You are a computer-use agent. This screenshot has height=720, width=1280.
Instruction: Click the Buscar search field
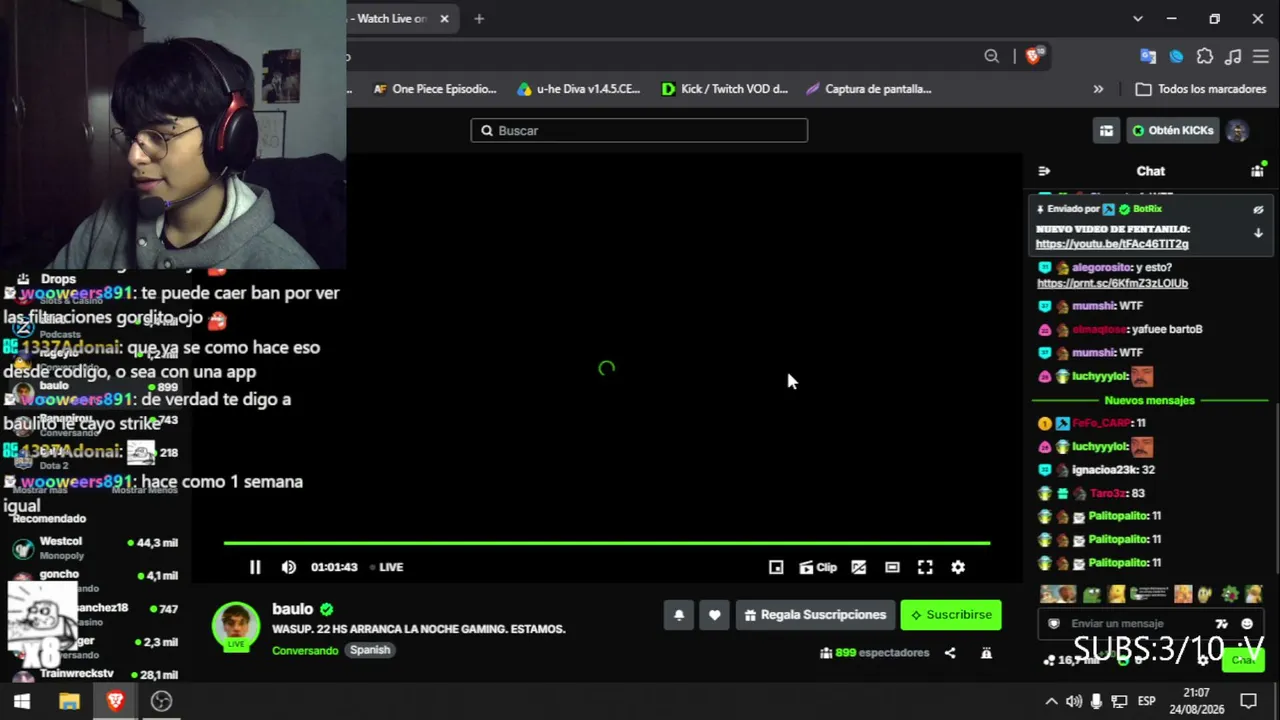tap(639, 130)
